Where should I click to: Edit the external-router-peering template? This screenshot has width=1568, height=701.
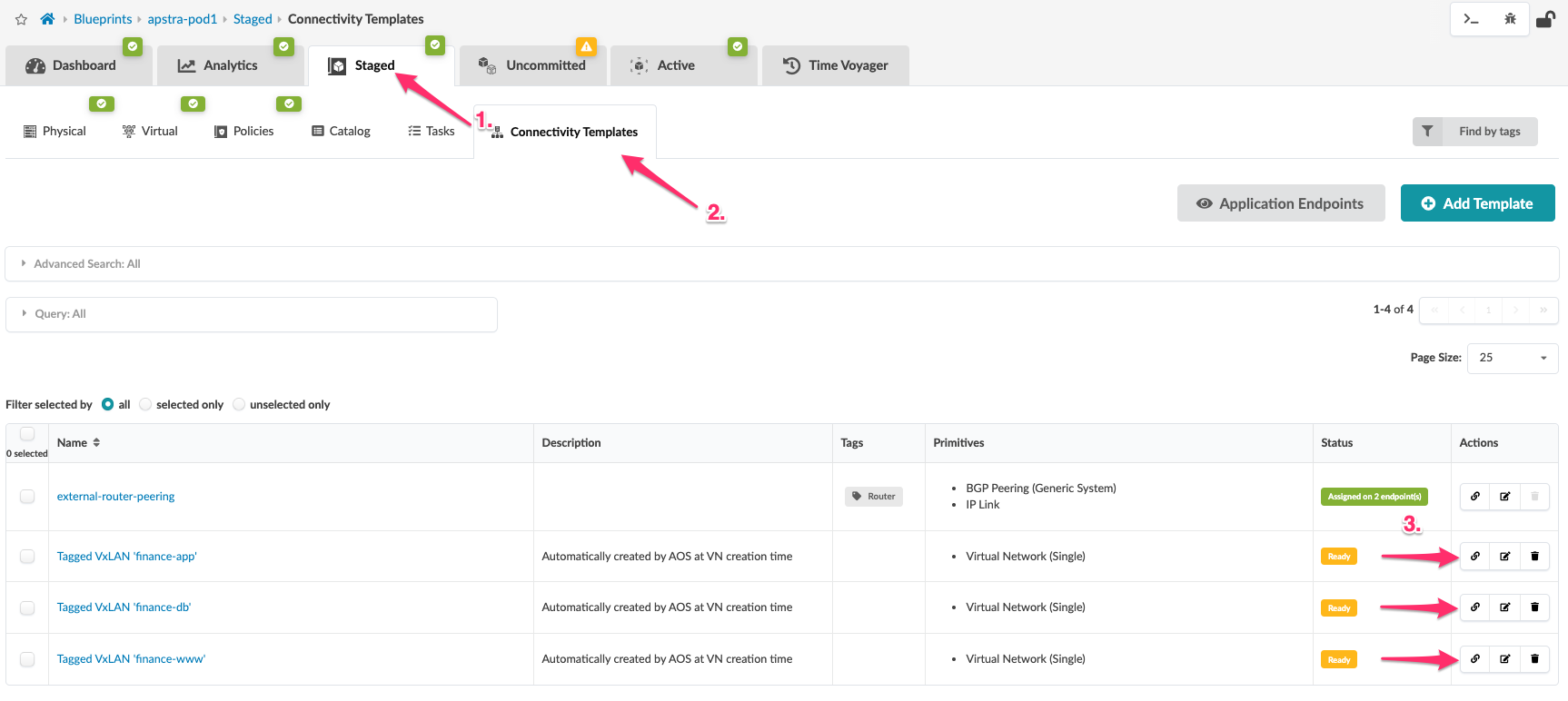click(x=1504, y=497)
